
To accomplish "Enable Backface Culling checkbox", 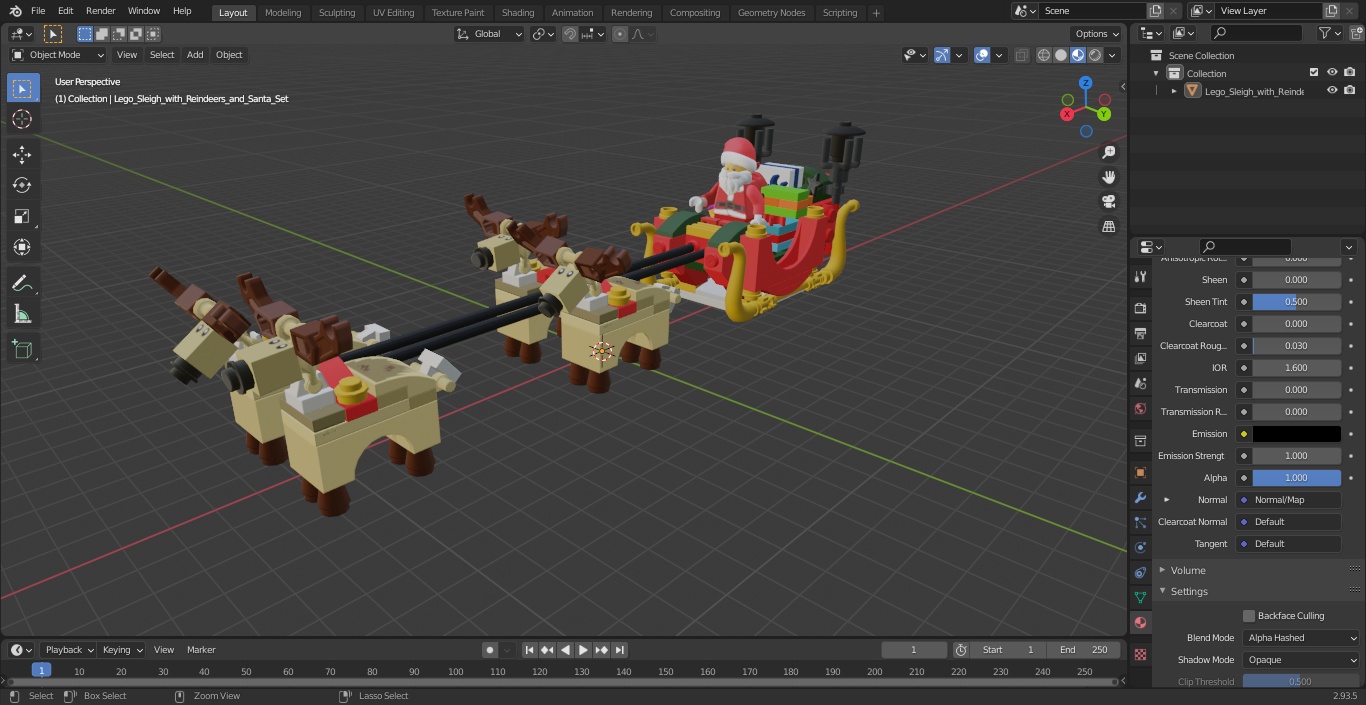I will tap(1249, 616).
